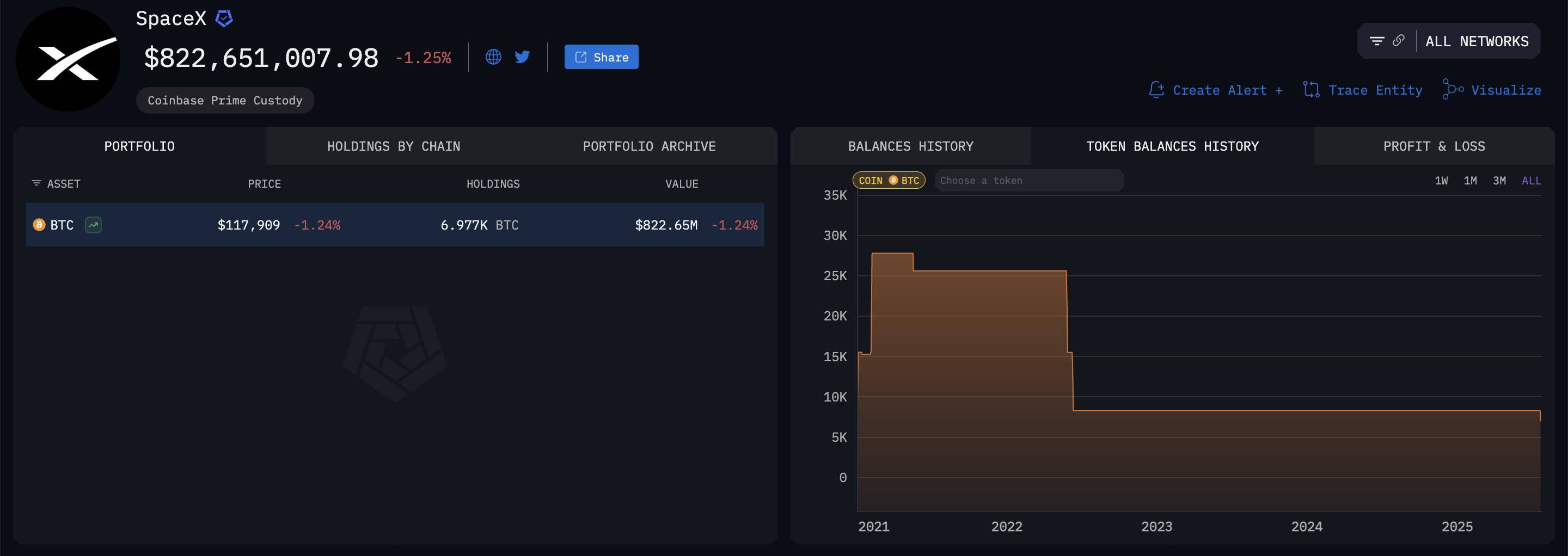Click the $822.65M value cell
The height and width of the screenshot is (556, 1568).
tap(666, 225)
